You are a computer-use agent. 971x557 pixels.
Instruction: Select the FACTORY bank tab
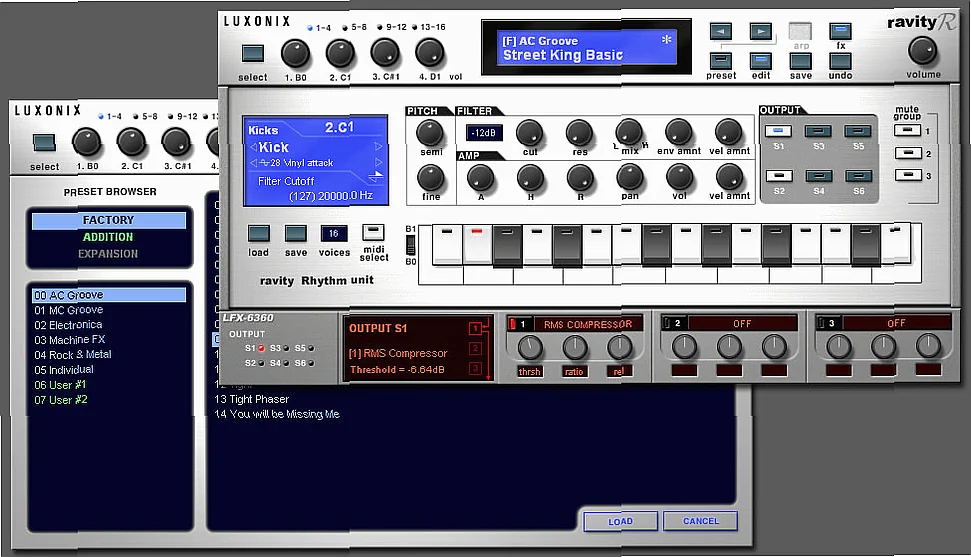pos(108,220)
